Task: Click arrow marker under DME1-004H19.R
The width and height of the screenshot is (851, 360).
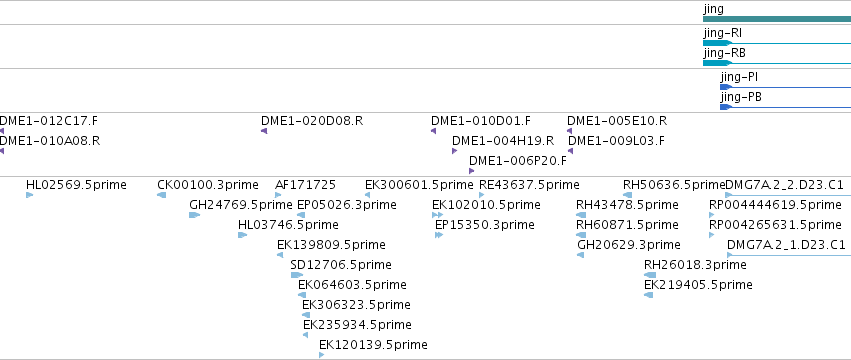Action: 454,151
